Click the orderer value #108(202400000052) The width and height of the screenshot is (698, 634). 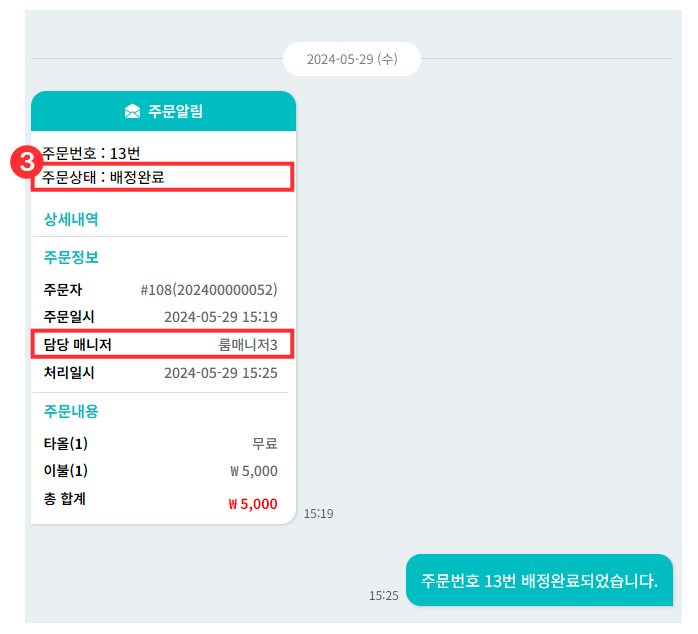[209, 290]
